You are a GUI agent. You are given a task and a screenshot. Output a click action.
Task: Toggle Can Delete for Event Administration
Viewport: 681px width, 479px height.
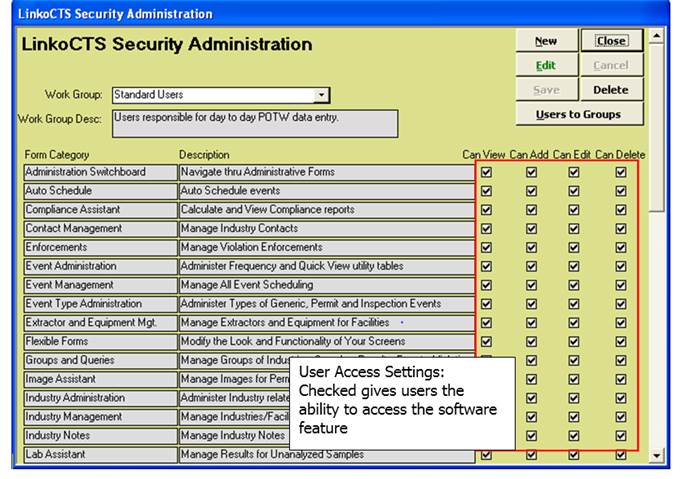tap(620, 267)
